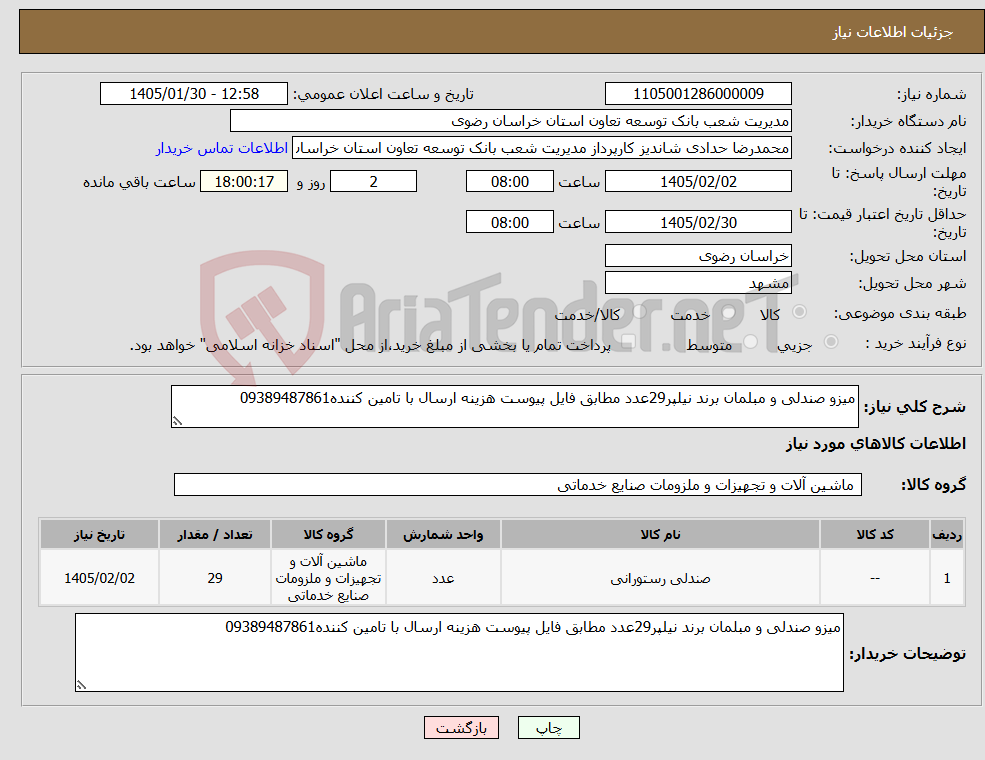Click the ردیف column header
The height and width of the screenshot is (760, 985).
click(x=947, y=535)
